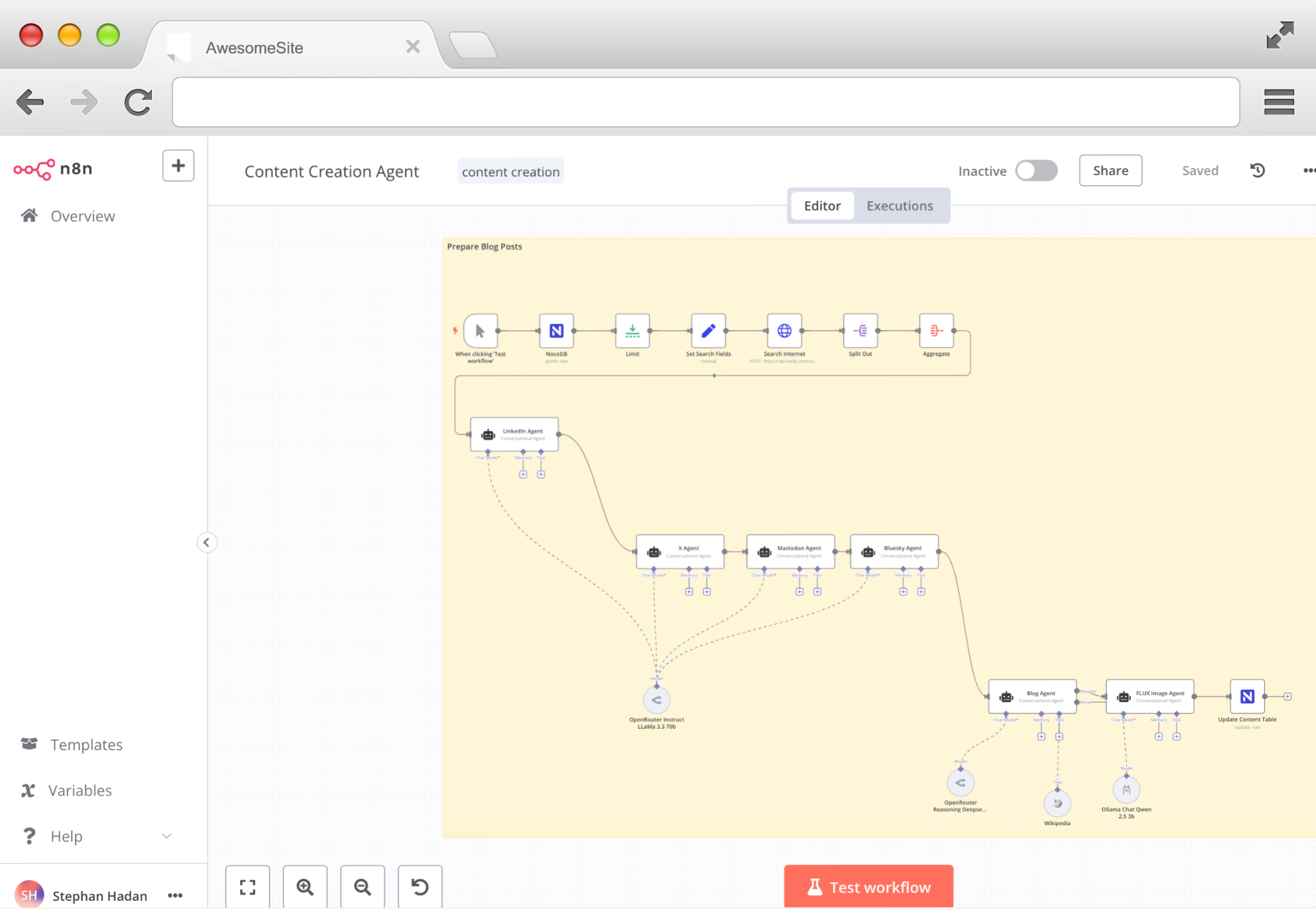Fit workflow to view

coord(248,886)
